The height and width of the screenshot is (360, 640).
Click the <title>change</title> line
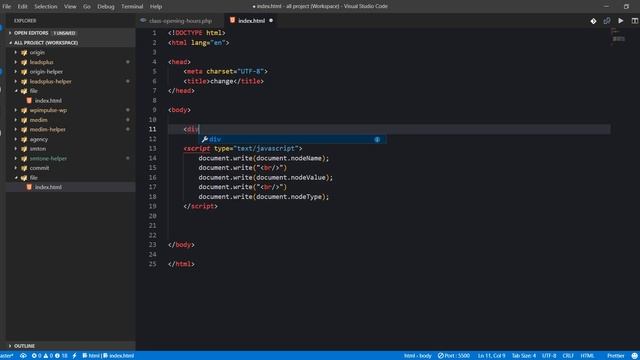point(223,81)
